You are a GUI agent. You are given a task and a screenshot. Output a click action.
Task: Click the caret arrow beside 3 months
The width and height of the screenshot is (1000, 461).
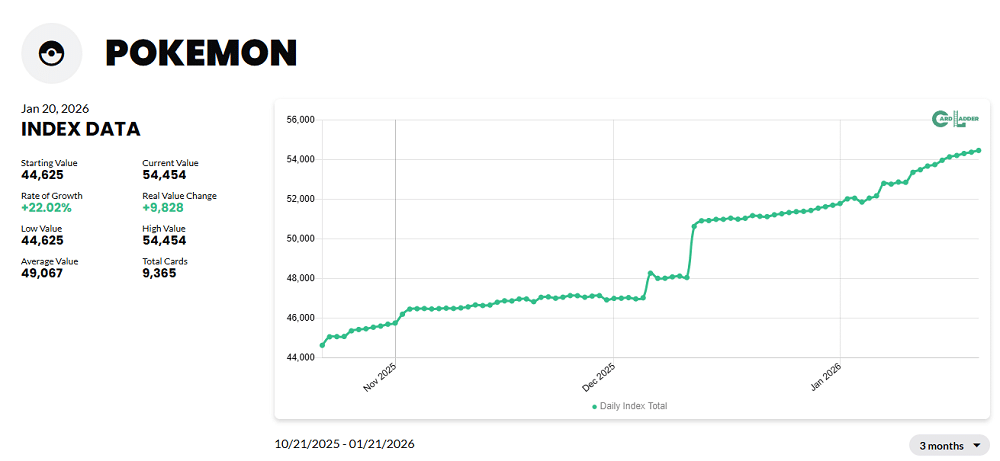[x=975, y=445]
